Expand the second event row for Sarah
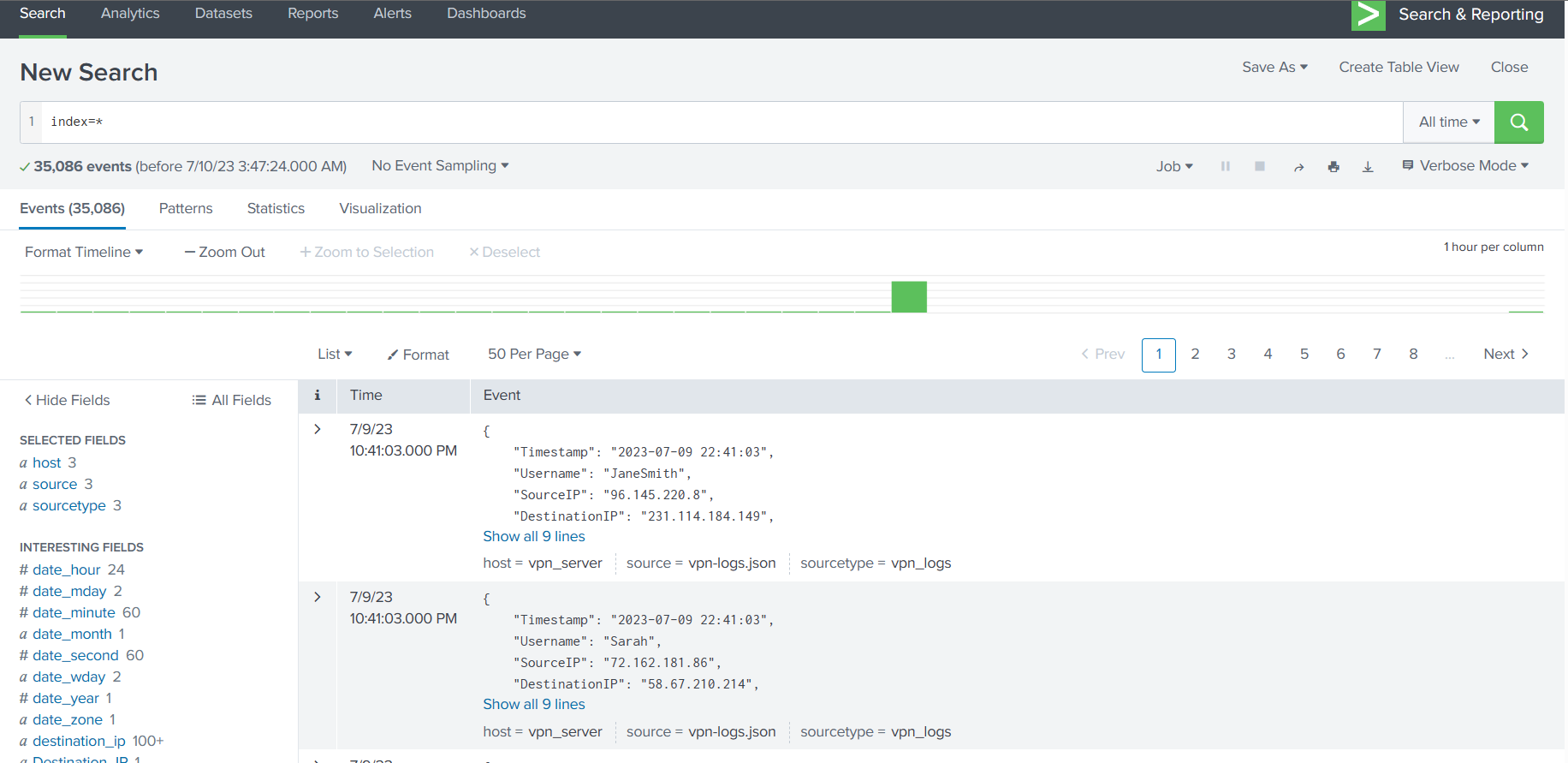Image resolution: width=1568 pixels, height=763 pixels. [x=318, y=597]
